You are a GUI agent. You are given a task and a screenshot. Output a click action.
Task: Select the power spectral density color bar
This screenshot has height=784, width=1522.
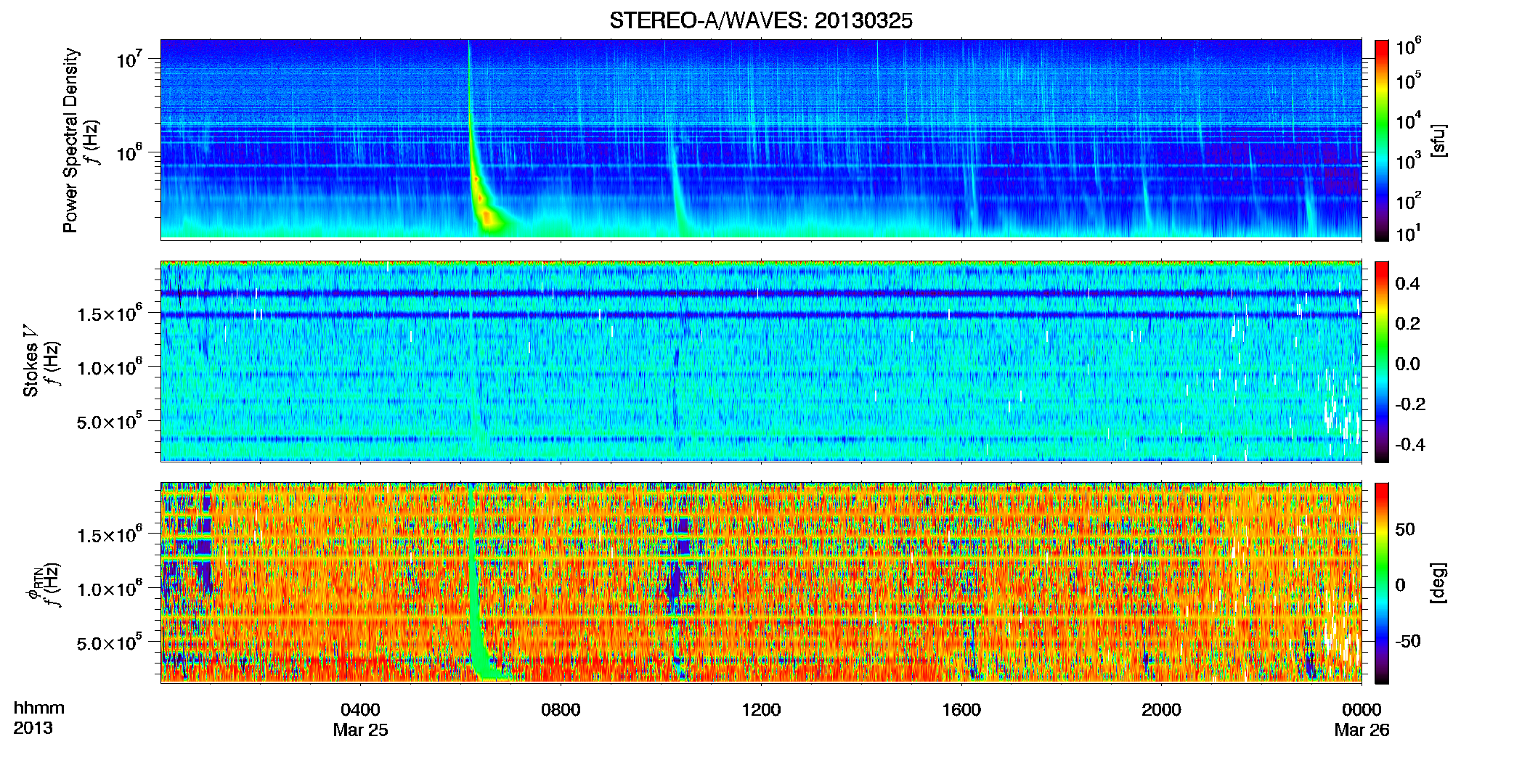[1382, 140]
